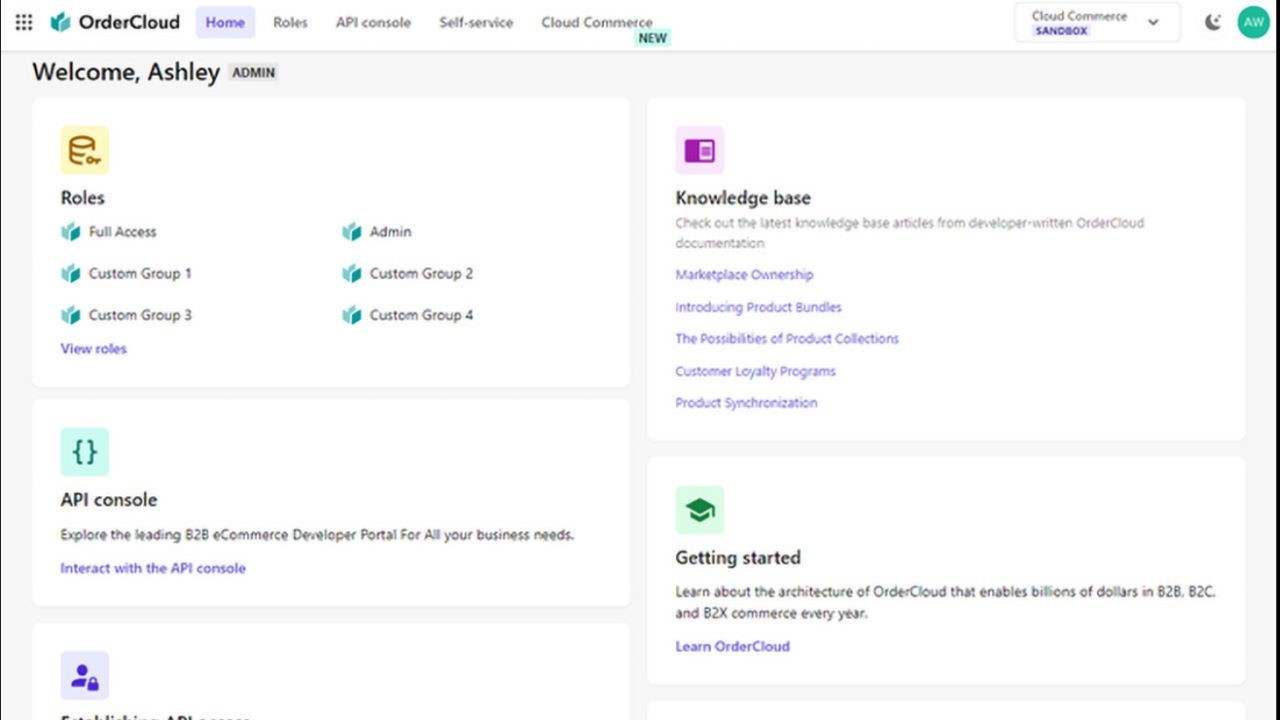Click the Knowledge base book icon
The height and width of the screenshot is (720, 1280).
pyautogui.click(x=700, y=150)
